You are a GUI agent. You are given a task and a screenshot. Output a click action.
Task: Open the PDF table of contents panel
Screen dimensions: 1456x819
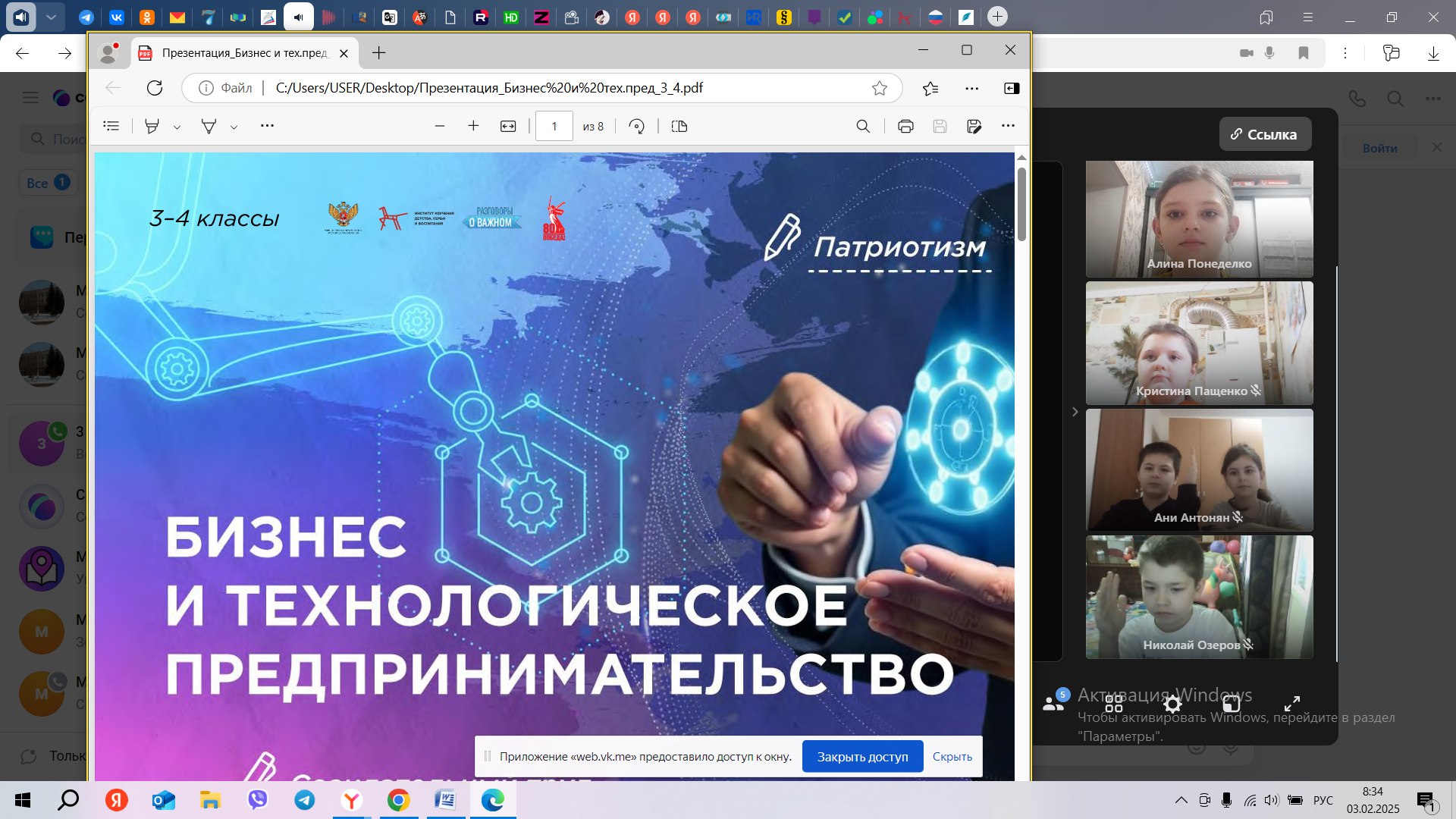[111, 126]
